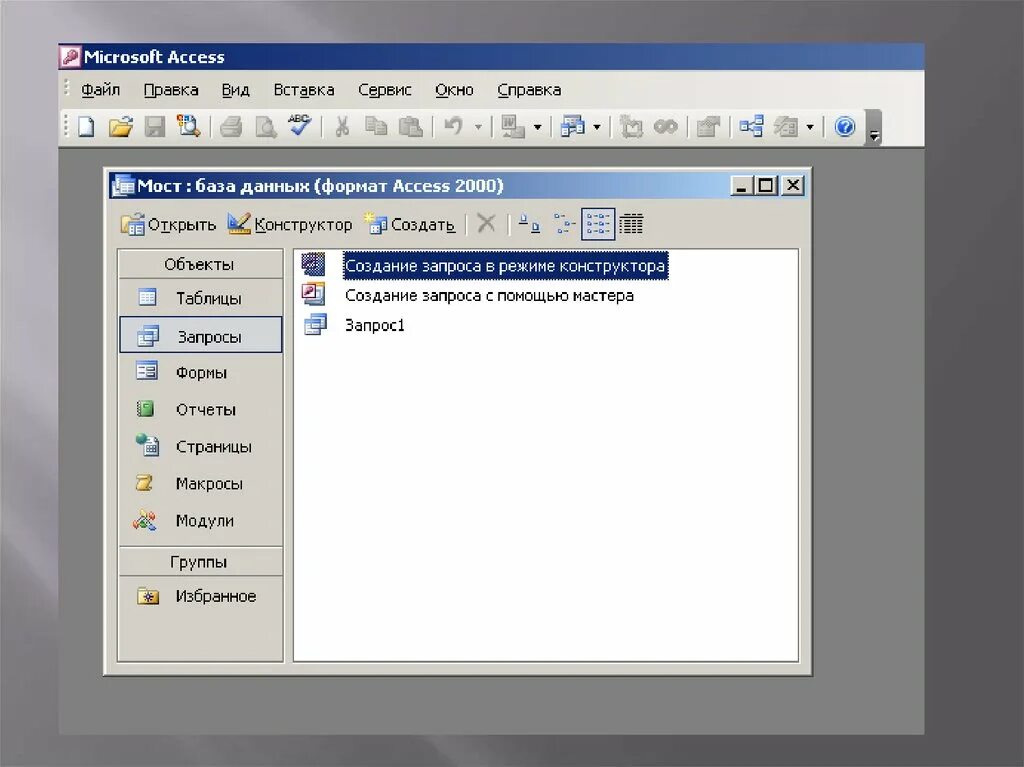This screenshot has height=767, width=1024.
Task: Click the Office Links icon
Action: pos(513,127)
